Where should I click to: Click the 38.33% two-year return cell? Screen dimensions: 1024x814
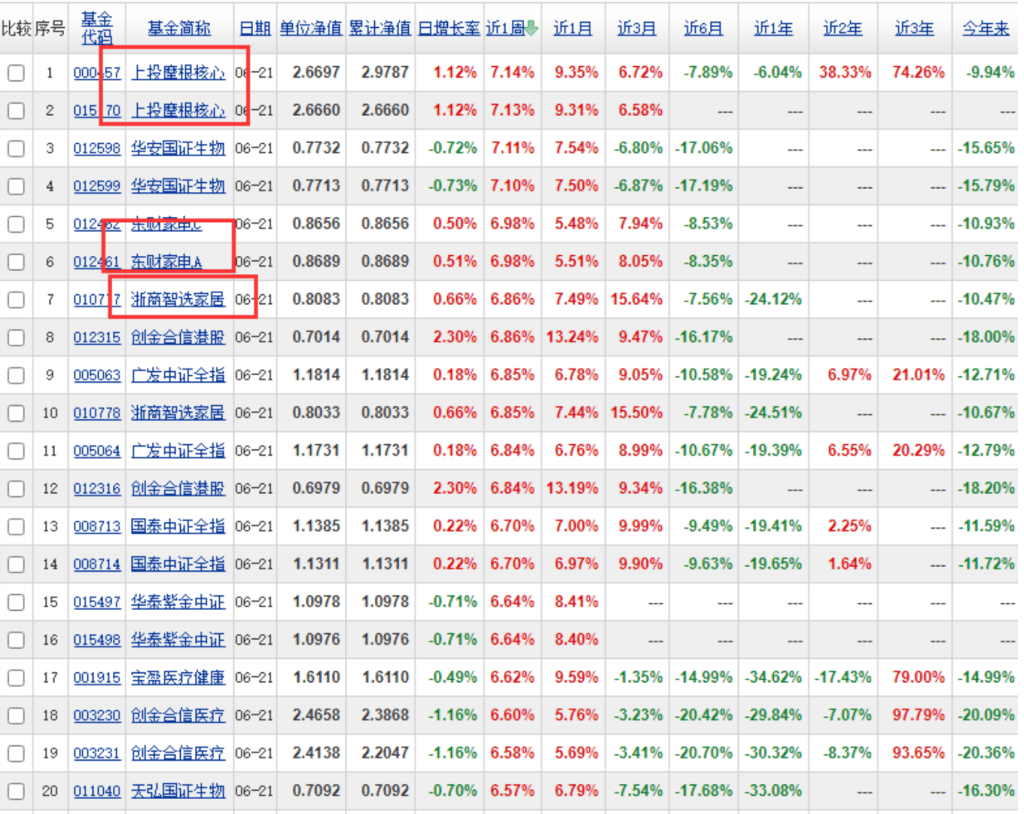(x=845, y=73)
